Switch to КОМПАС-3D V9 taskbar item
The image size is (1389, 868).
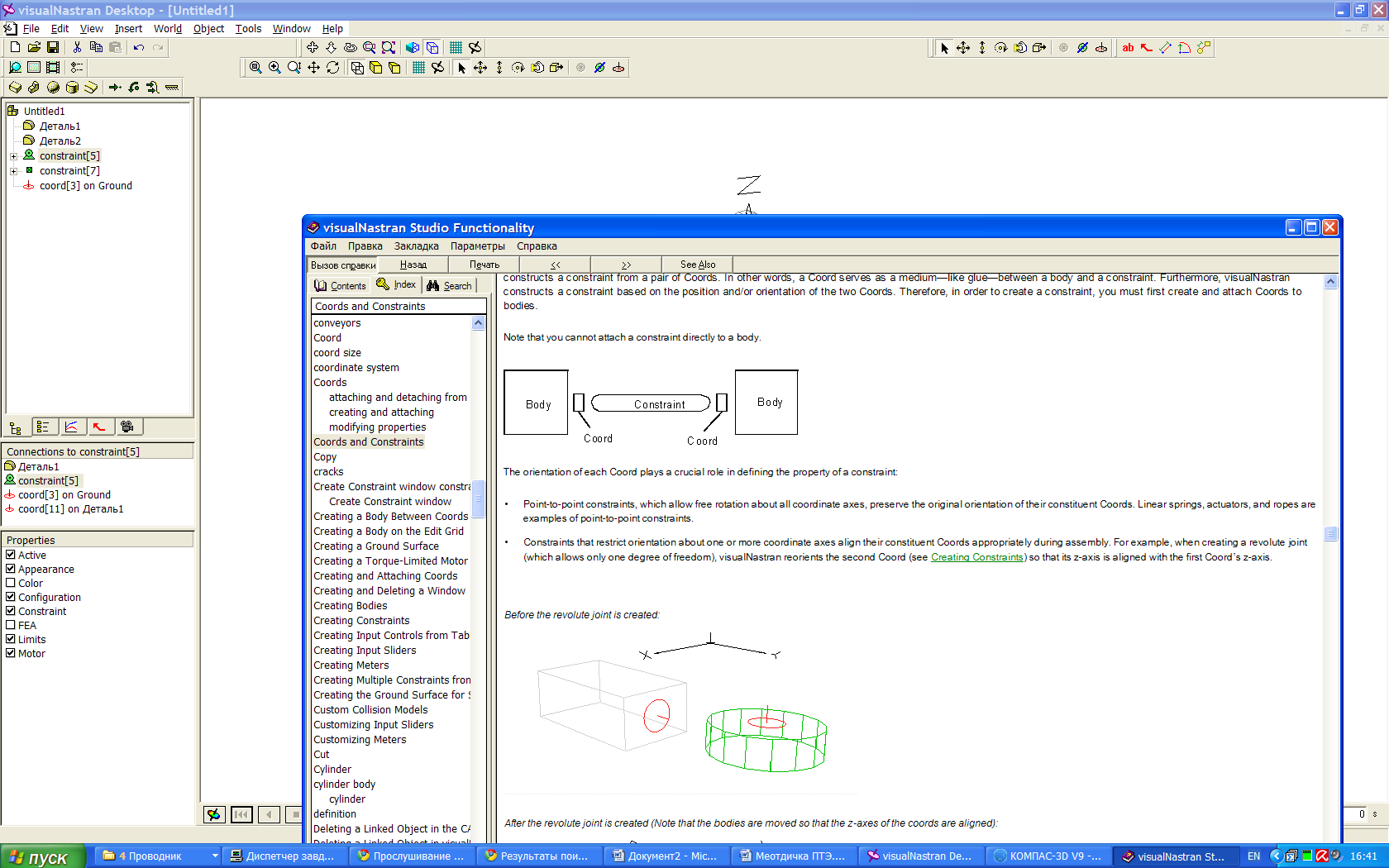(x=1048, y=856)
